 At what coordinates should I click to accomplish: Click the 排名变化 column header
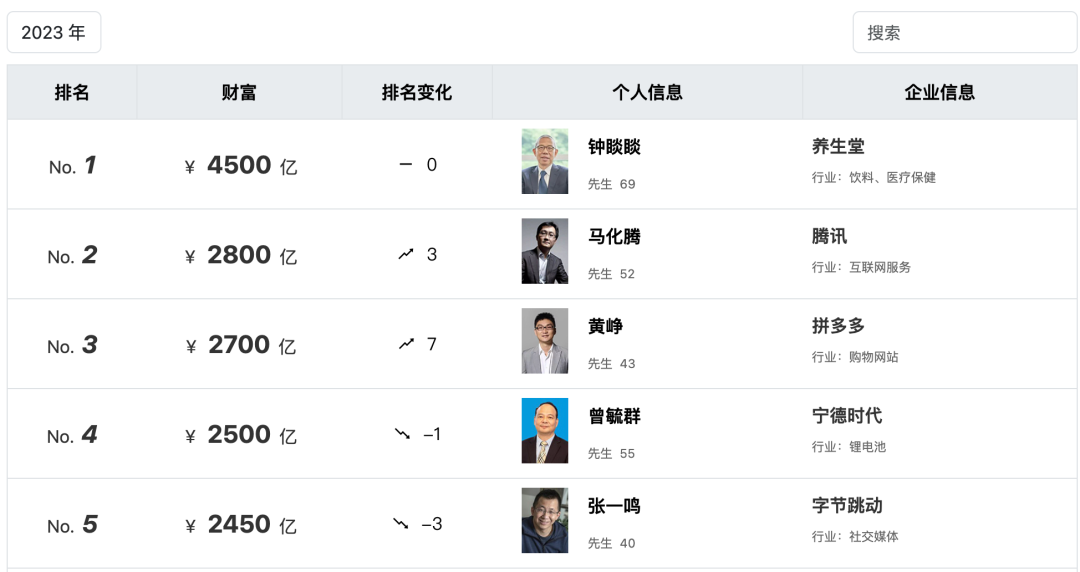tap(417, 93)
